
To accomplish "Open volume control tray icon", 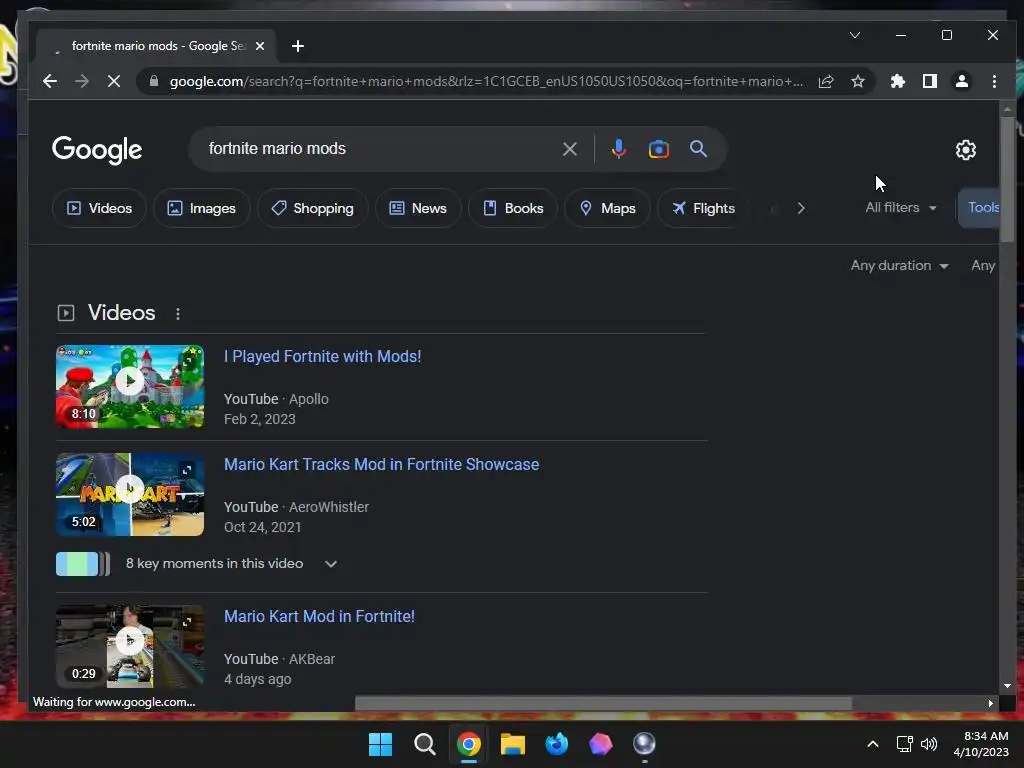I will (929, 744).
